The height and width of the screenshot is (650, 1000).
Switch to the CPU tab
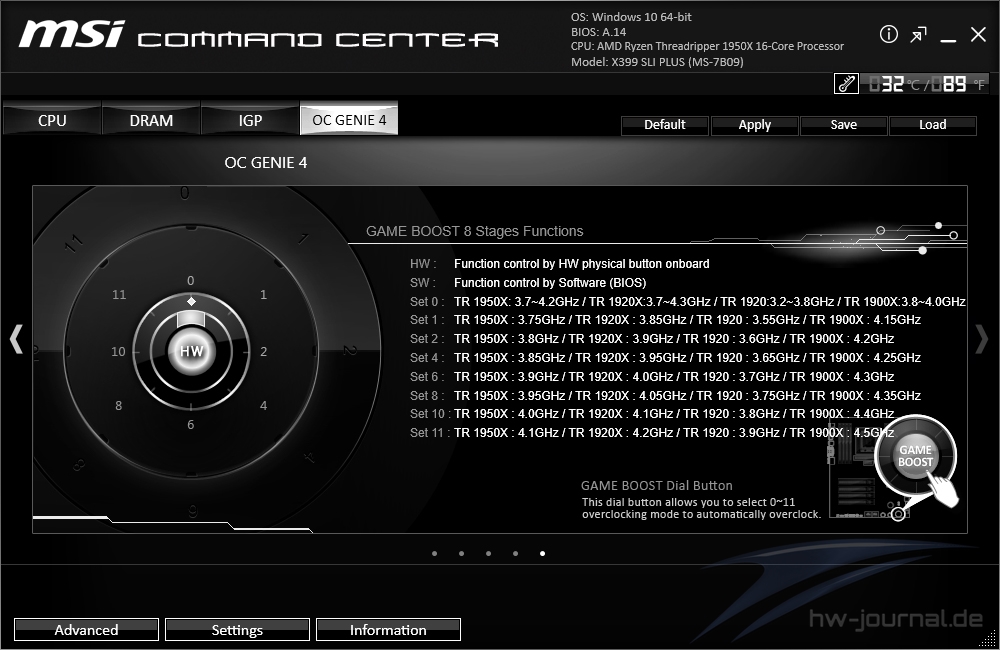52,120
